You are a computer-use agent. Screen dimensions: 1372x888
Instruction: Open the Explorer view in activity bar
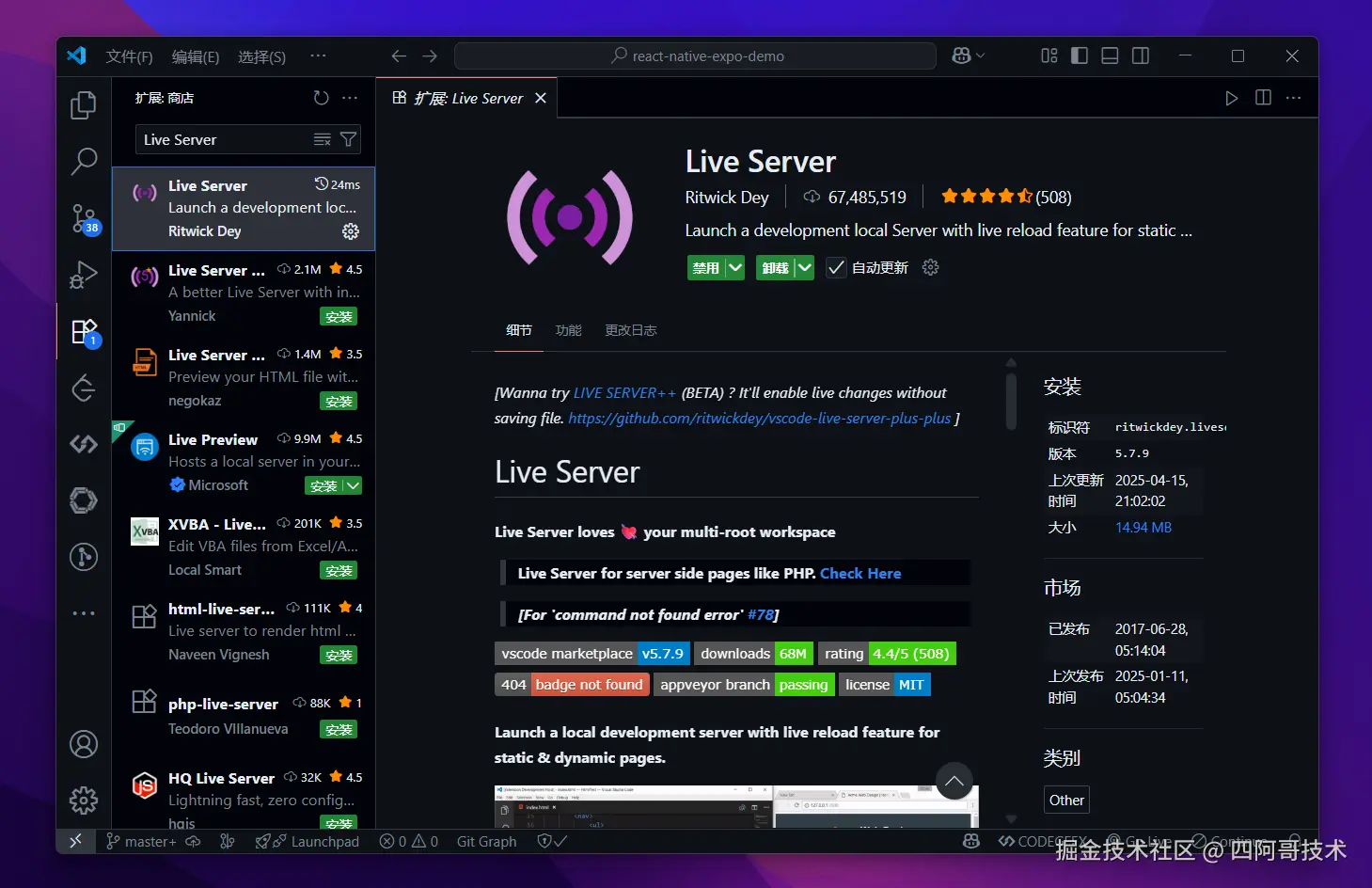tap(84, 104)
